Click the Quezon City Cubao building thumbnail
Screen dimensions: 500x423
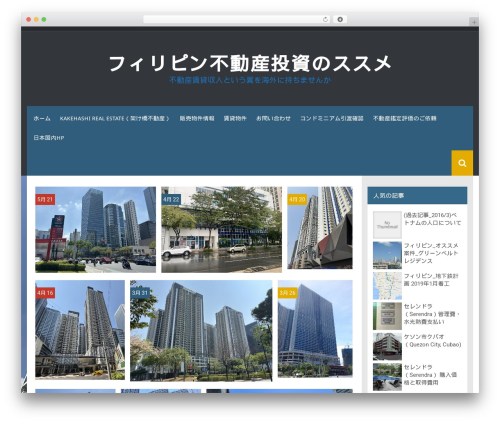pyautogui.click(x=387, y=347)
